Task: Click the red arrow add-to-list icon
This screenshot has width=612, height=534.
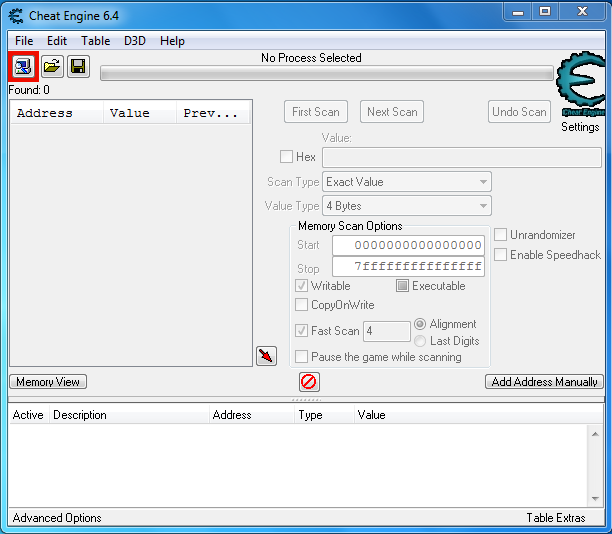Action: pyautogui.click(x=266, y=356)
